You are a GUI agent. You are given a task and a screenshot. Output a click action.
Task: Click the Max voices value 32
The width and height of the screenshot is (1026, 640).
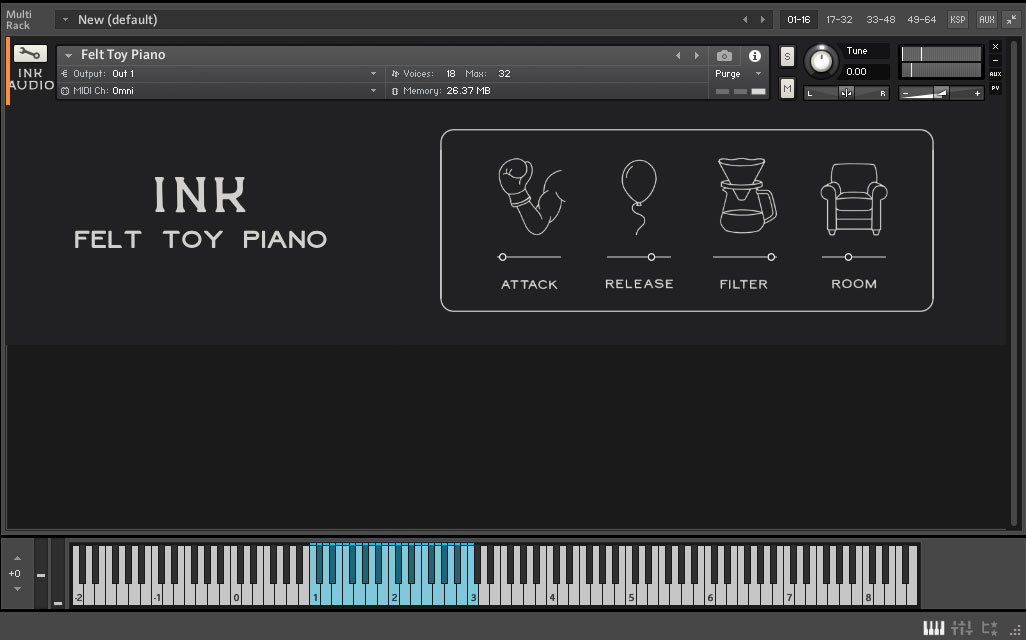[504, 73]
